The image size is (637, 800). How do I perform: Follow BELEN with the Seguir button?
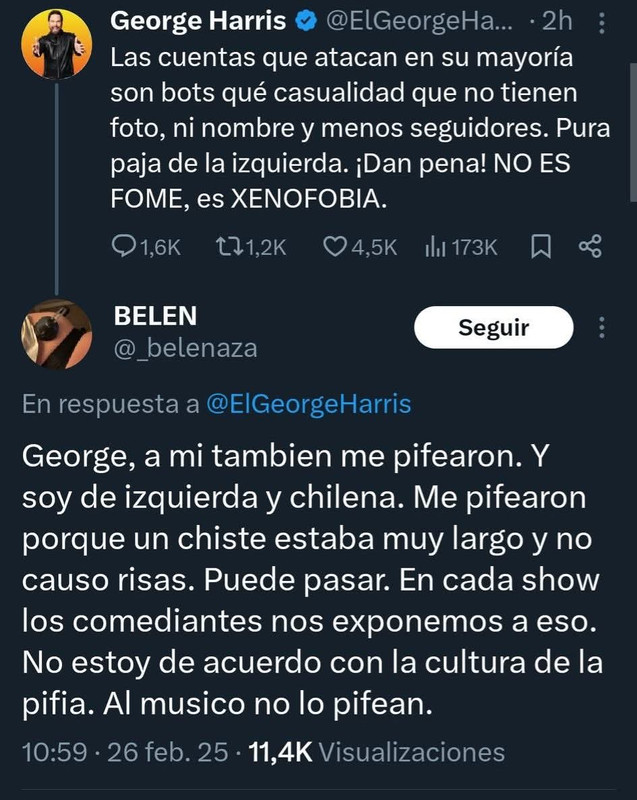click(x=494, y=328)
